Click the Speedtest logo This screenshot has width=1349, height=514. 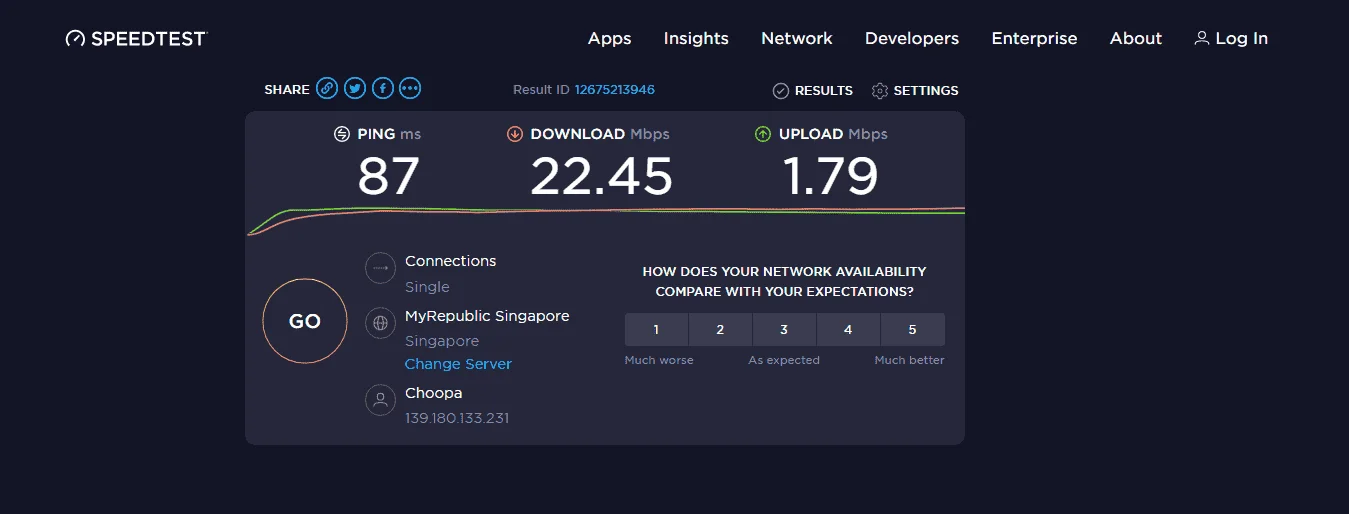click(x=136, y=38)
